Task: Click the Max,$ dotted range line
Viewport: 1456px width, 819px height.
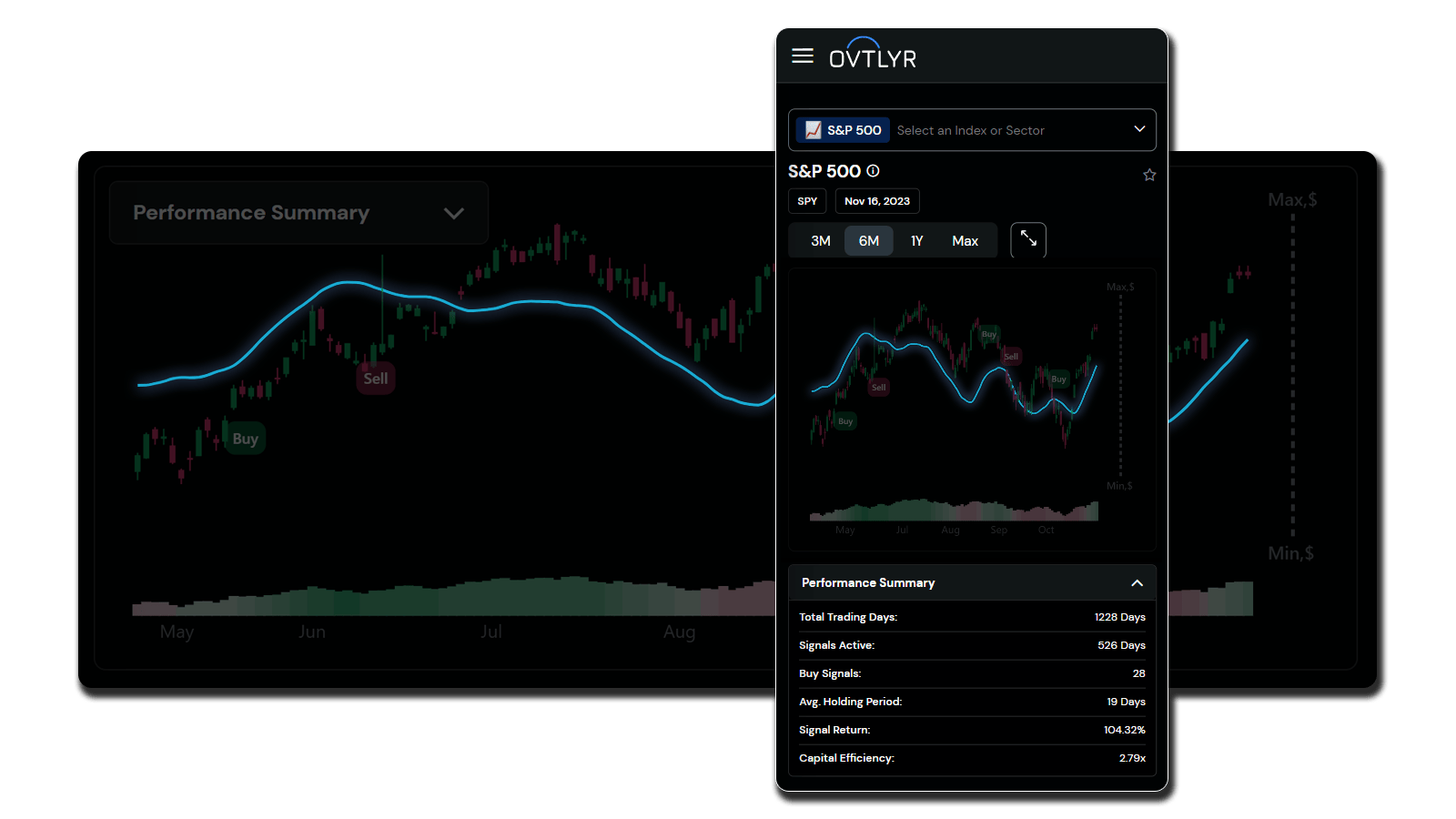Action: click(x=1292, y=364)
